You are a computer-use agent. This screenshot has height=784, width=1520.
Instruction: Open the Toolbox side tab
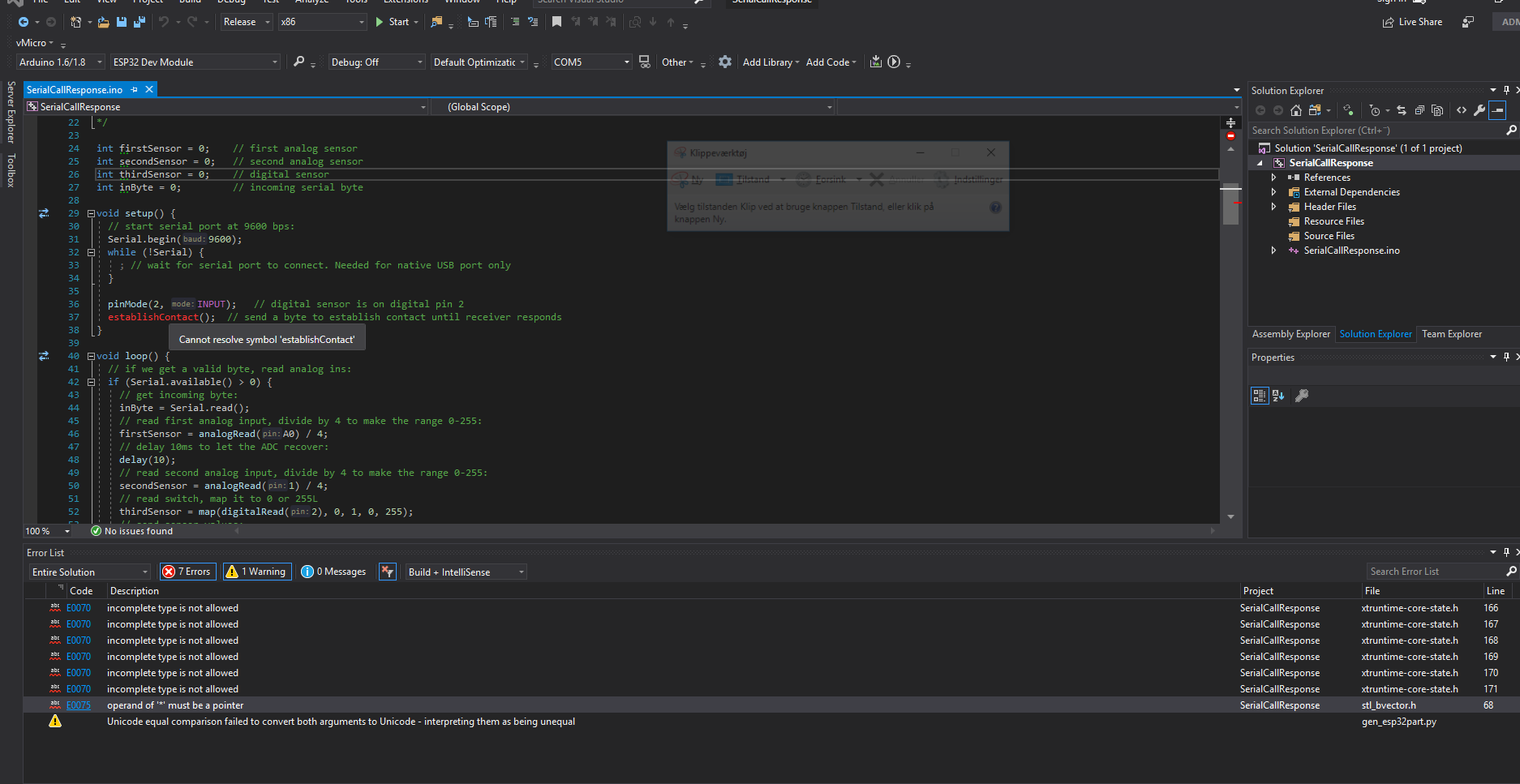coord(11,169)
